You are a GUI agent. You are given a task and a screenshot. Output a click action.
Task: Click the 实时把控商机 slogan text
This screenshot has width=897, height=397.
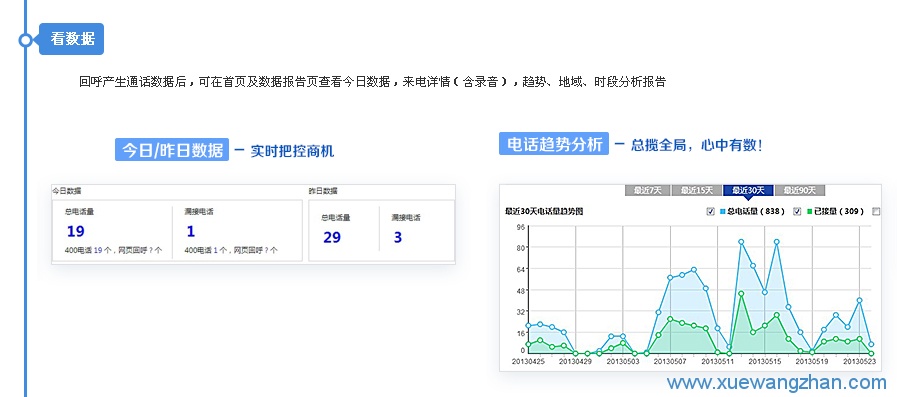click(292, 151)
